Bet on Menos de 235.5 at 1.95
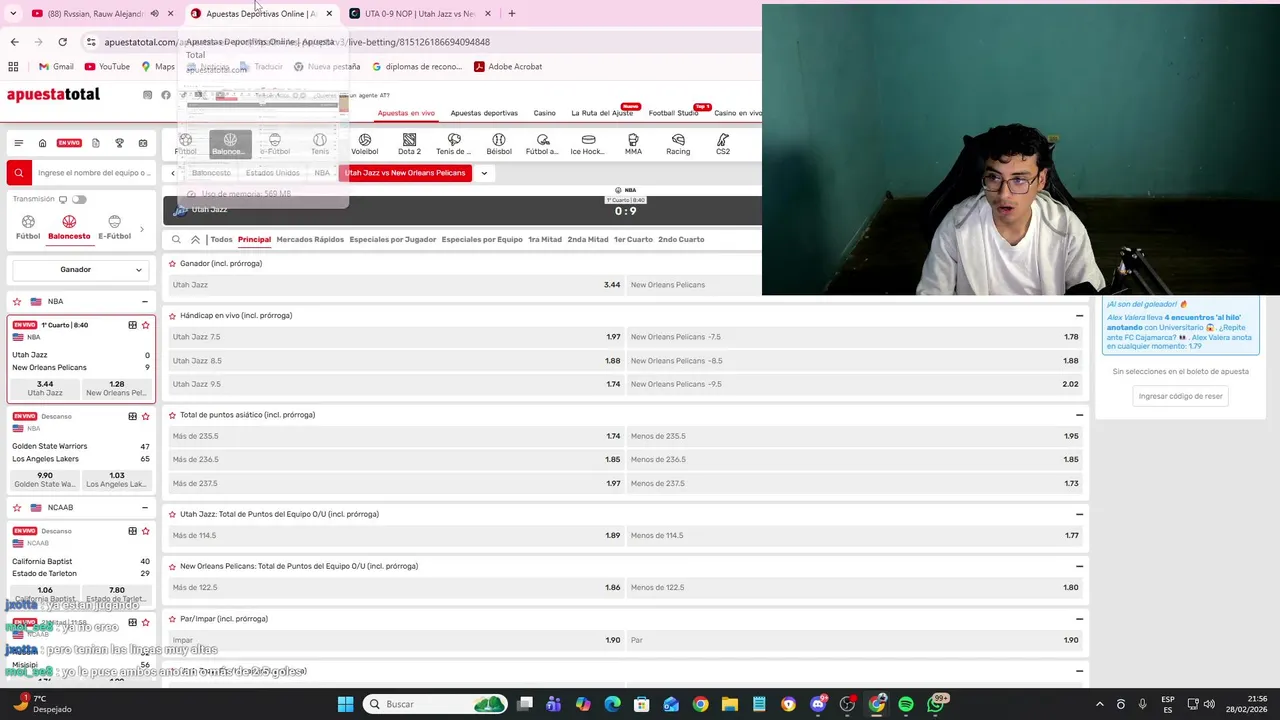Viewport: 1280px width, 720px height. pyautogui.click(x=855, y=436)
